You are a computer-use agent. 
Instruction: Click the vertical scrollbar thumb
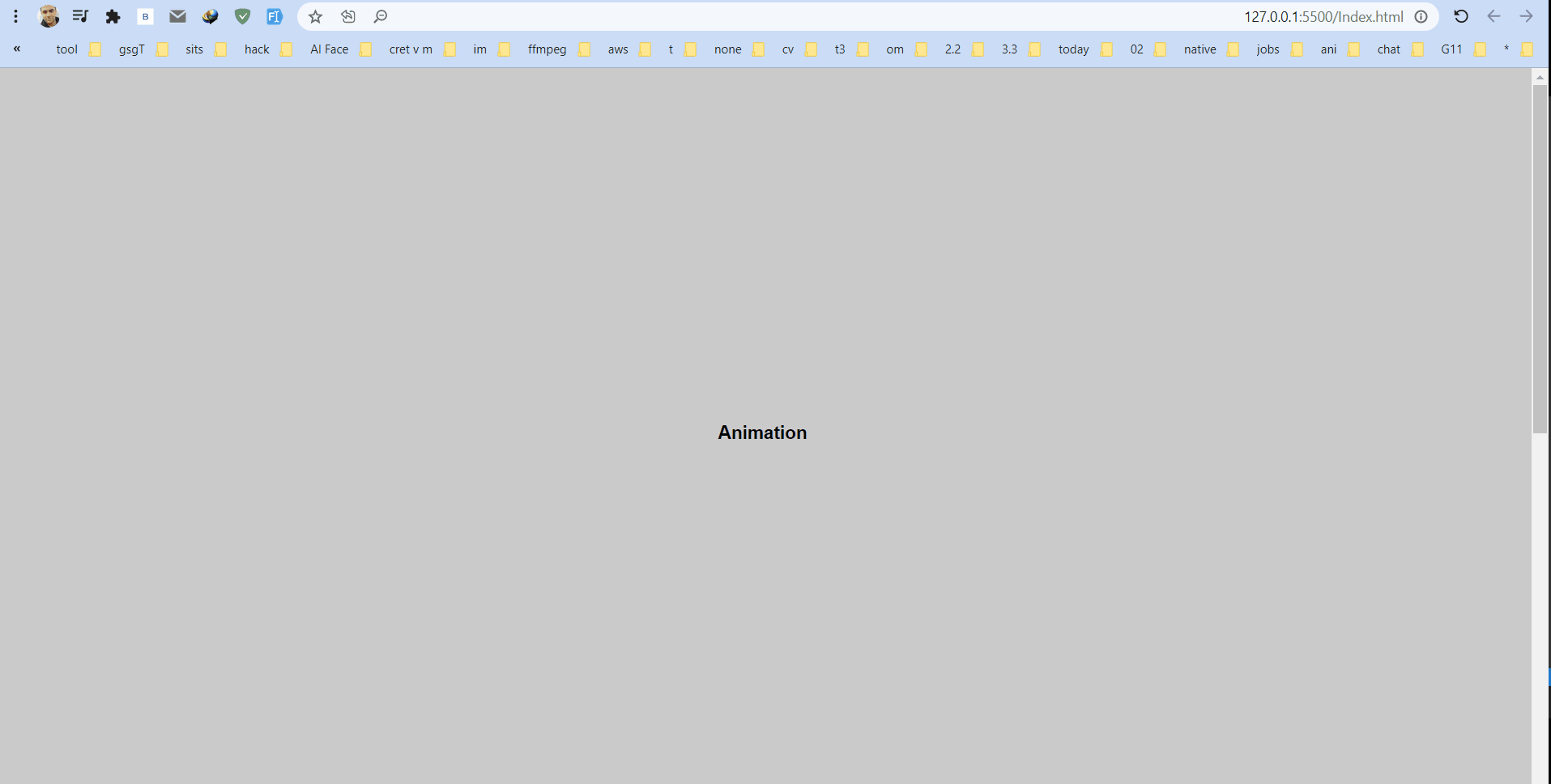1540,259
